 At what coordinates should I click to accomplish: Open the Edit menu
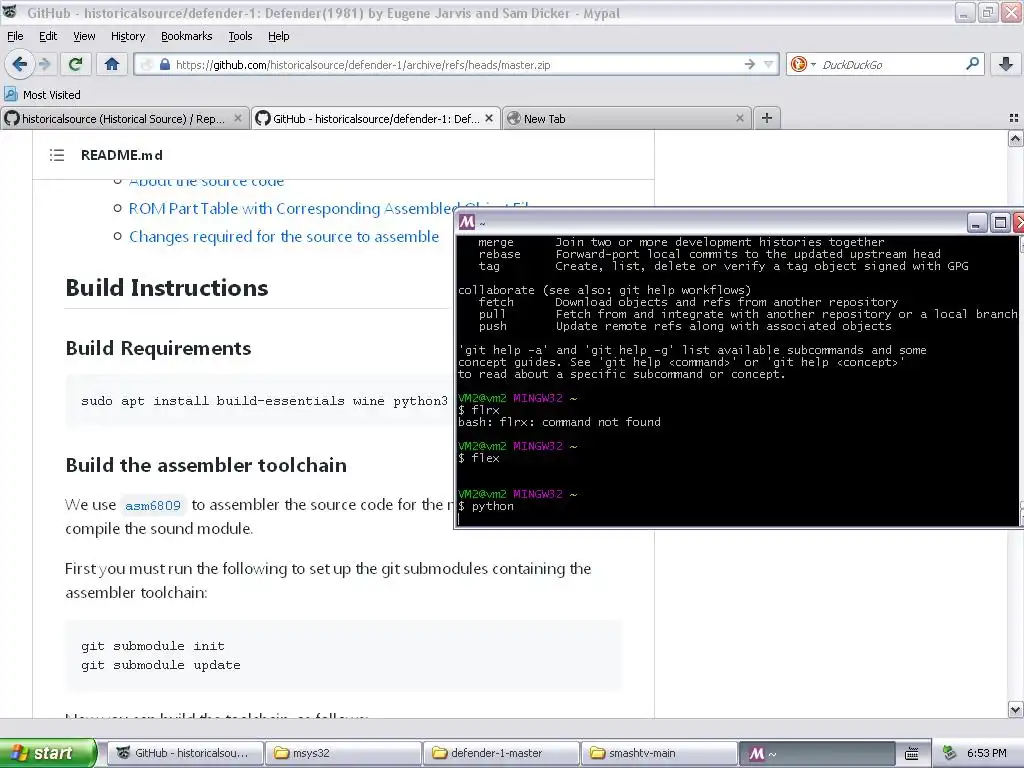click(x=48, y=36)
